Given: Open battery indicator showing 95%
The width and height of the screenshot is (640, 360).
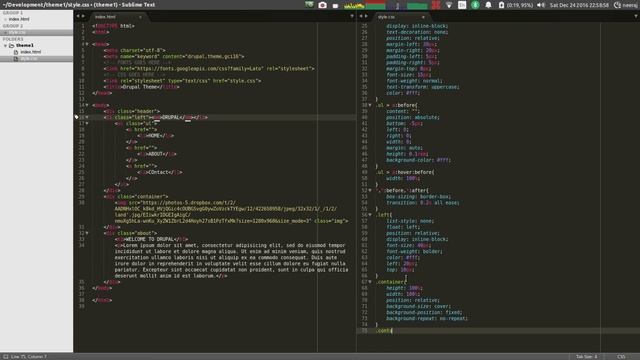Looking at the screenshot, I should (515, 5).
